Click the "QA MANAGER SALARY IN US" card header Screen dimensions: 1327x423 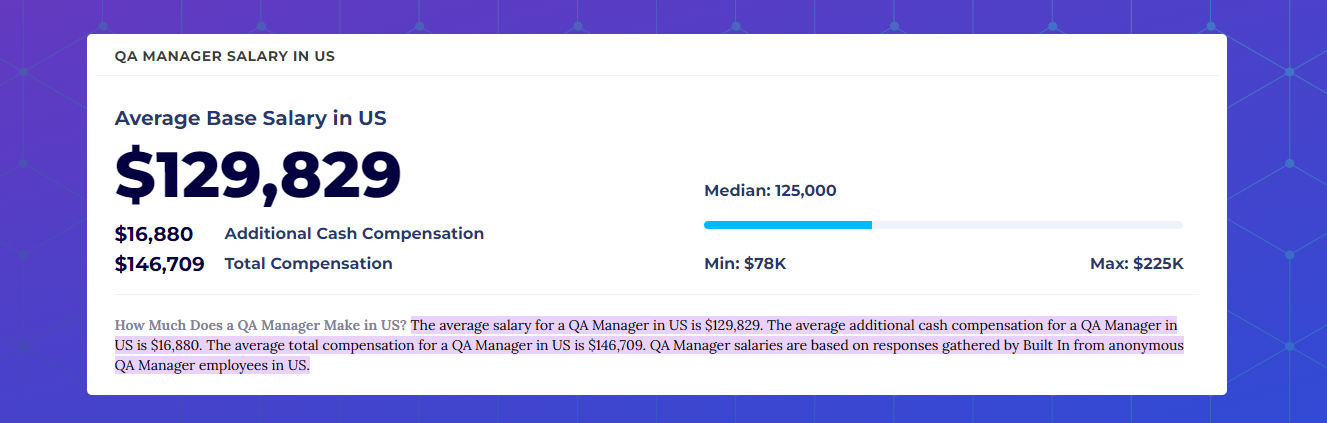click(x=225, y=57)
